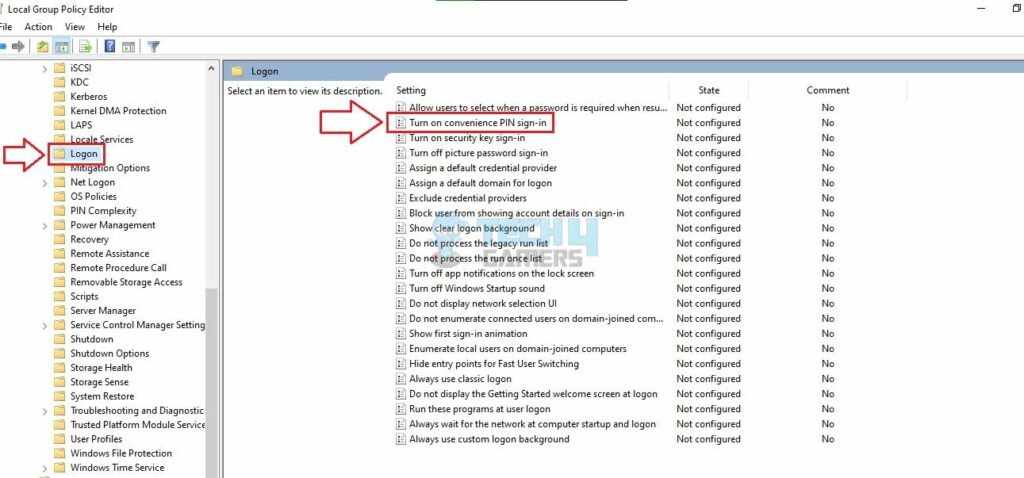The width and height of the screenshot is (1024, 478).
Task: Select 'Assign a default credential provider' setting
Action: 483,168
